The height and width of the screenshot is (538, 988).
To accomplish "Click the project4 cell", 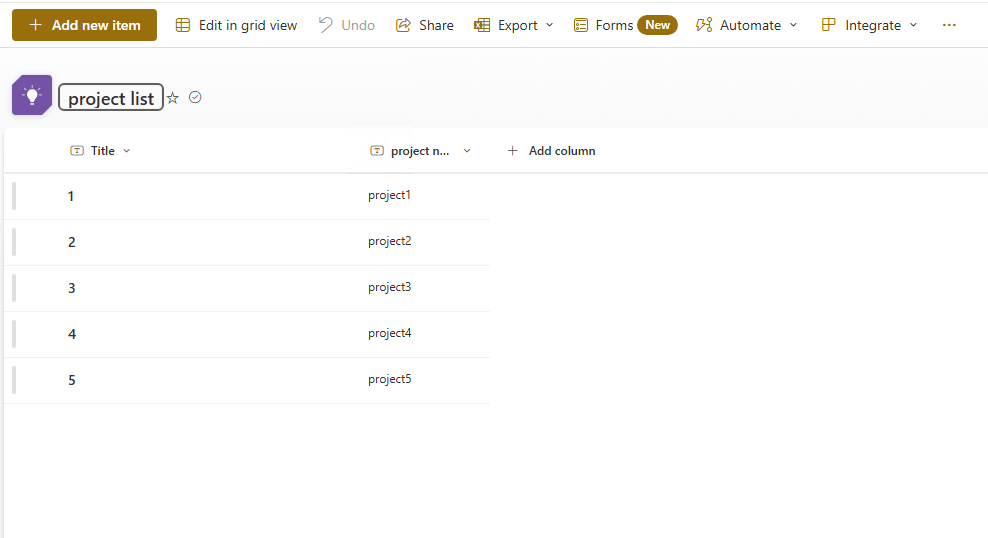I will [389, 333].
